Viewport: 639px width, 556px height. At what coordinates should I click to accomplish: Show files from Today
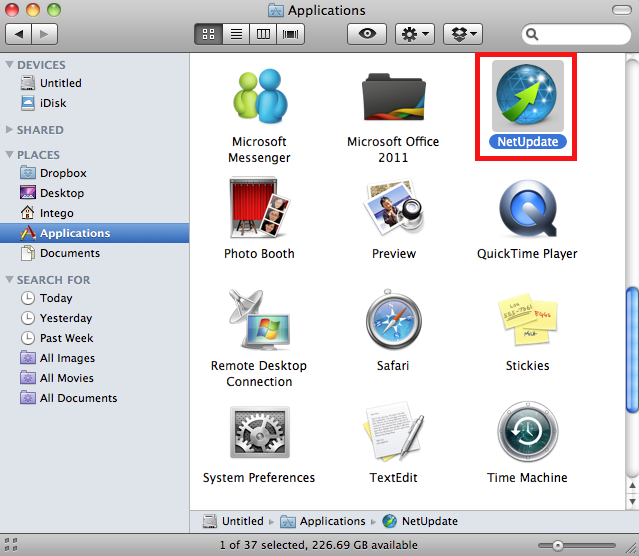(95, 298)
